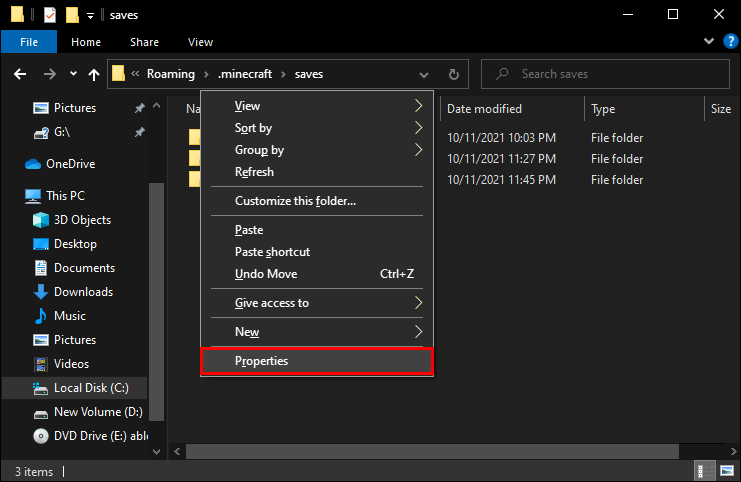Open the File tab

(28, 42)
